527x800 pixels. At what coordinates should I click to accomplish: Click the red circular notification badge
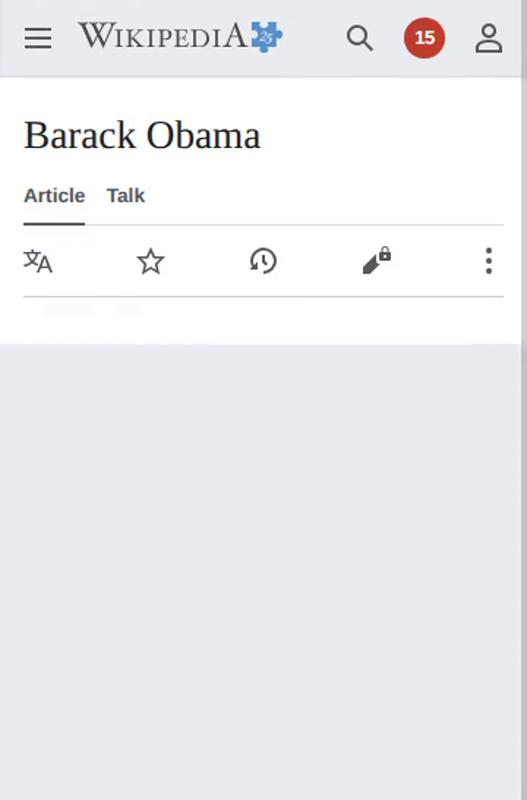coord(424,38)
